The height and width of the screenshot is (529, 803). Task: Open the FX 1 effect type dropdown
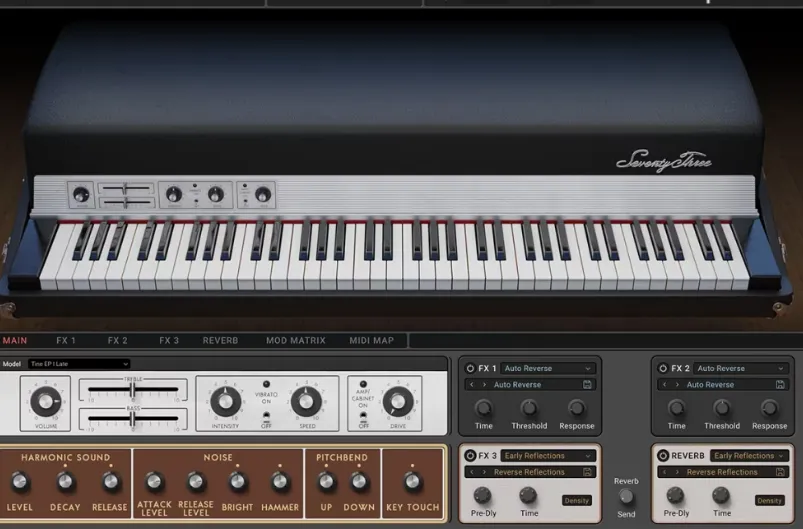[547, 368]
